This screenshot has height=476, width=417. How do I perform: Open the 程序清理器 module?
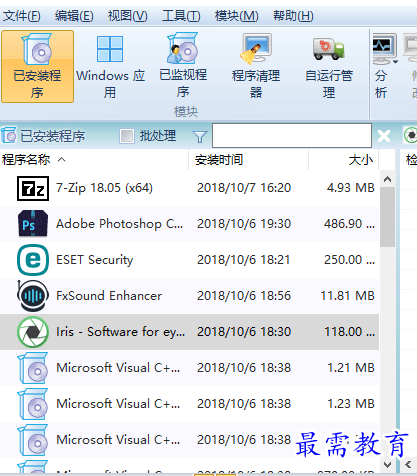point(256,66)
